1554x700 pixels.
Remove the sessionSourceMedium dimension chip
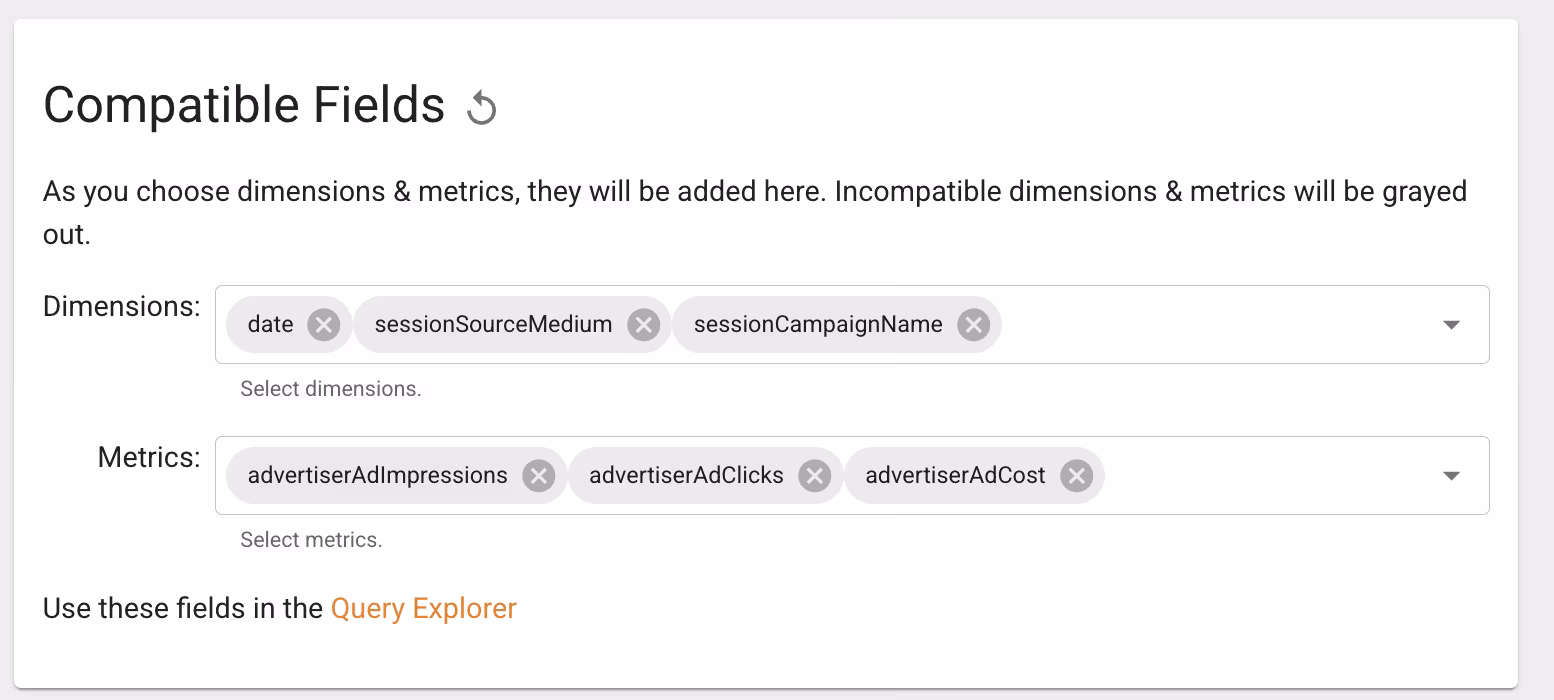click(x=643, y=324)
